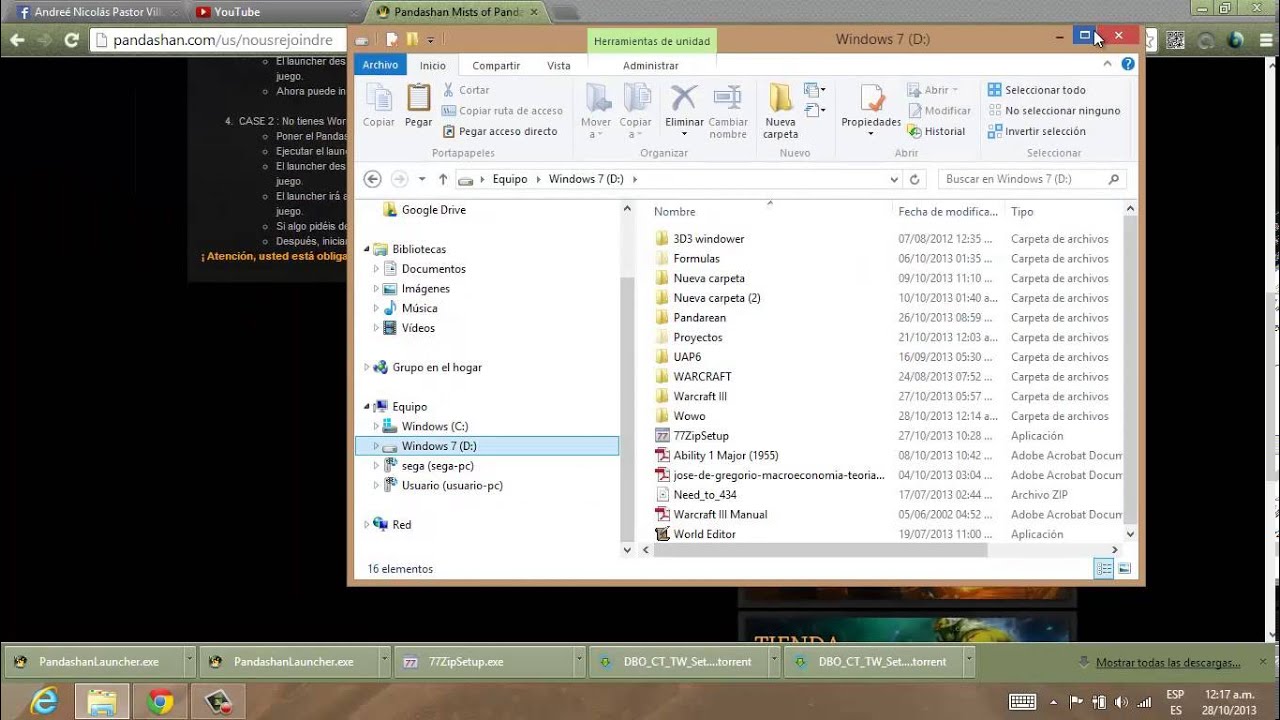This screenshot has width=1280, height=720.
Task: Create a folder with Nueva carpeta
Action: click(781, 111)
